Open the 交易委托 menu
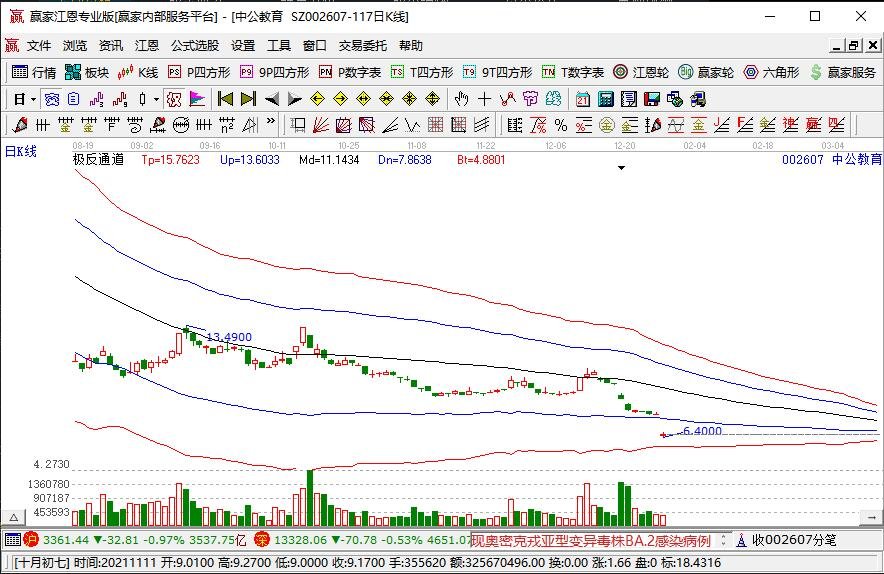The image size is (884, 574). pos(363,46)
